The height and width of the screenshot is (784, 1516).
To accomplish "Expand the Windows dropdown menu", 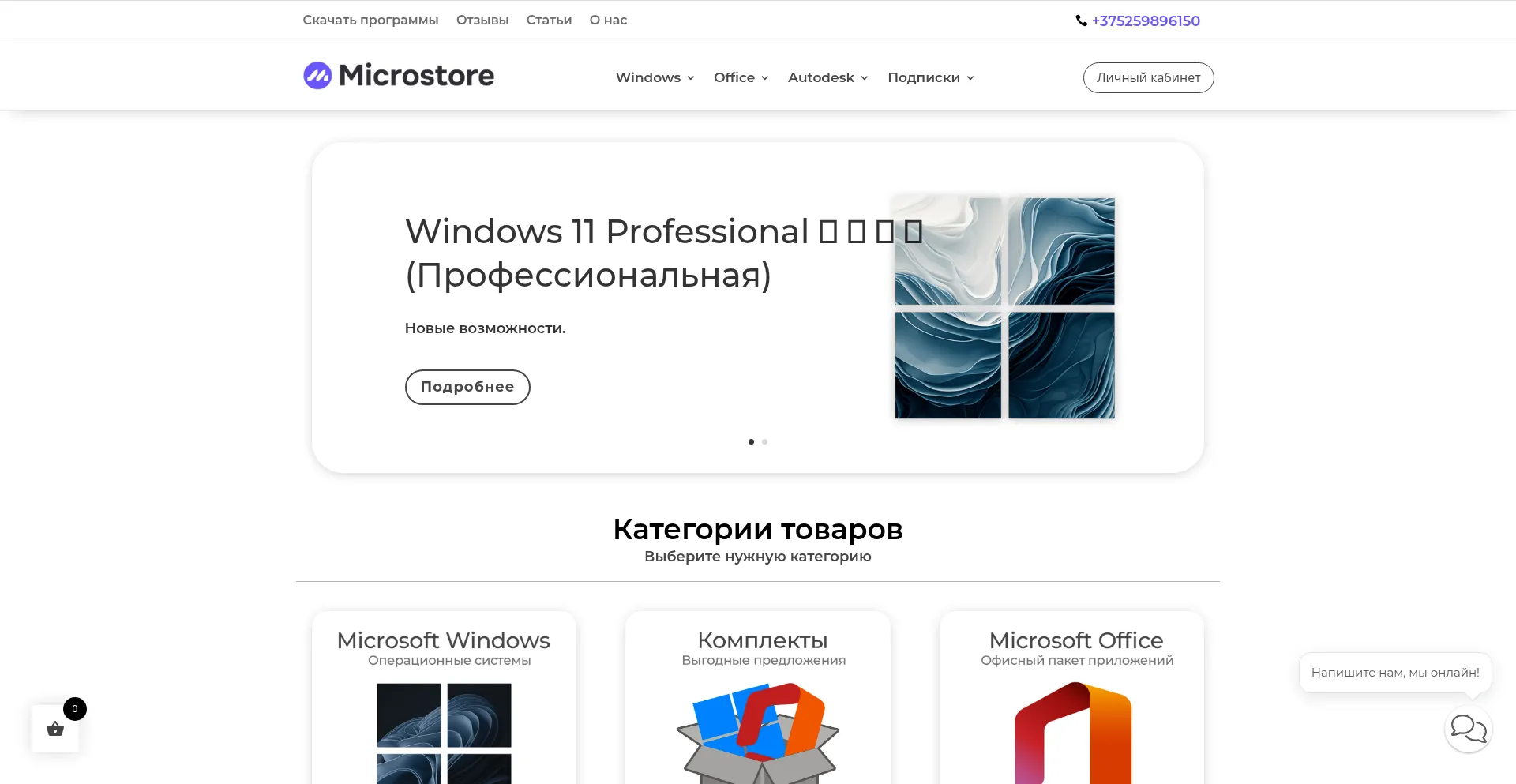I will tap(655, 77).
